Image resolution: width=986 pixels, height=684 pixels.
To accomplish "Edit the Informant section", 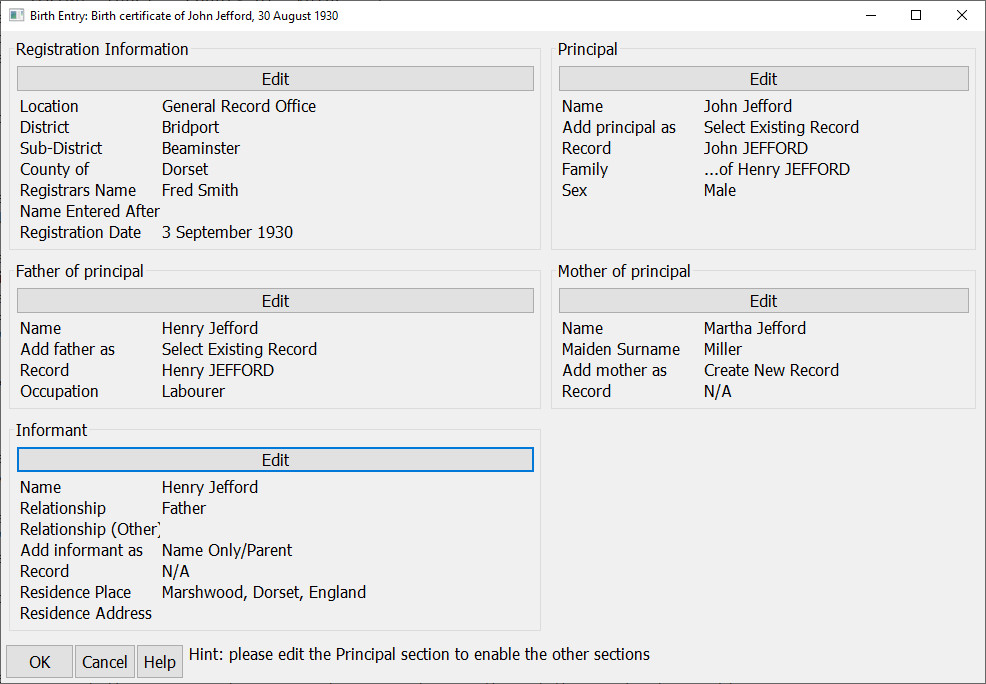I will click(275, 460).
